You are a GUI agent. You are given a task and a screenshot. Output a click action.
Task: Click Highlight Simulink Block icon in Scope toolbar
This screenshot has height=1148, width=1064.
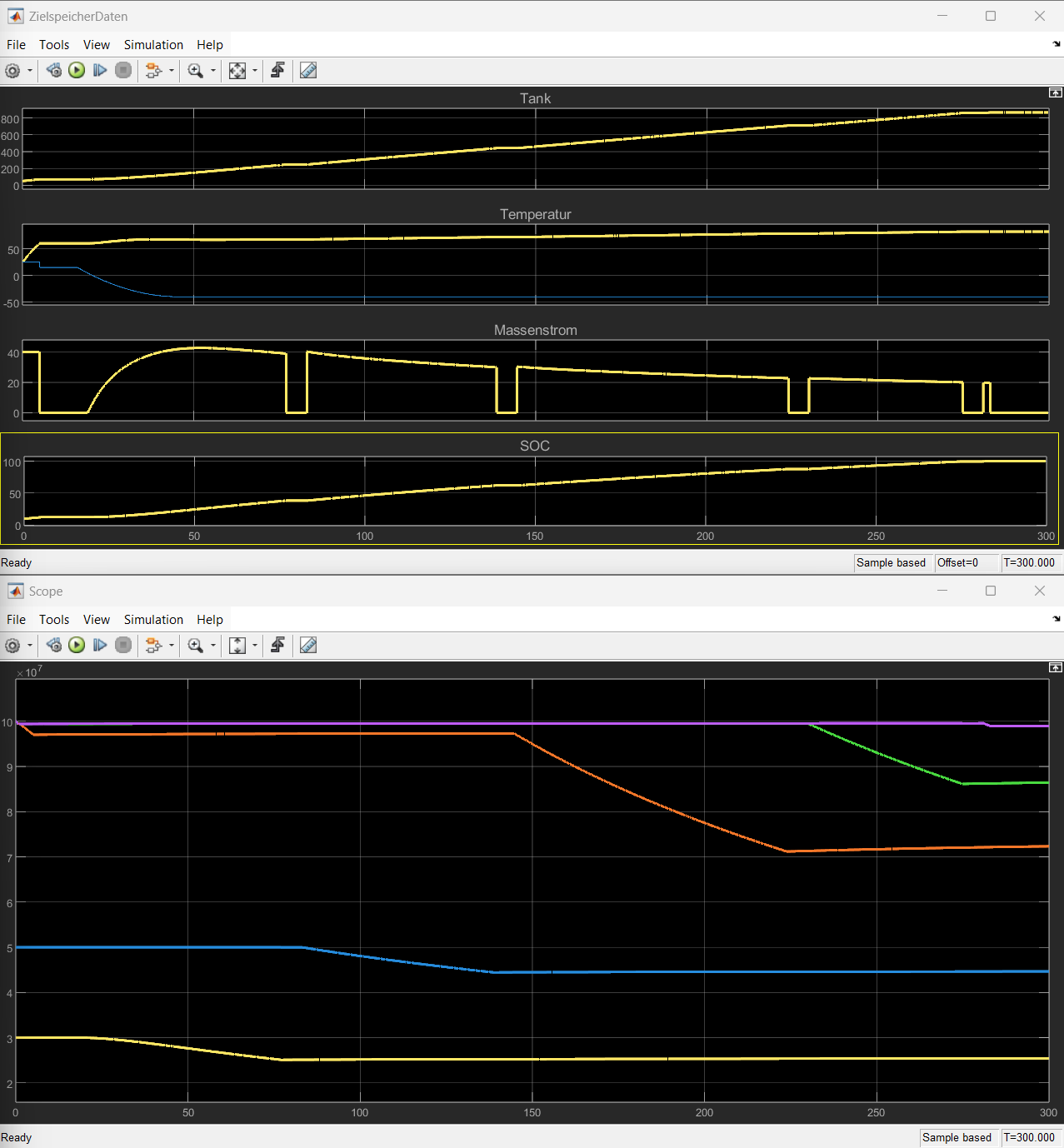277,646
